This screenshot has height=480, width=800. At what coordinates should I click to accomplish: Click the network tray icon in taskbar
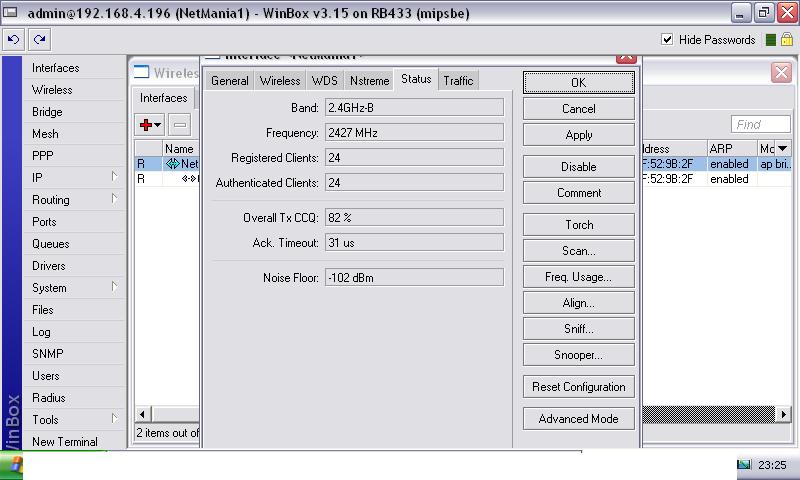tap(744, 465)
